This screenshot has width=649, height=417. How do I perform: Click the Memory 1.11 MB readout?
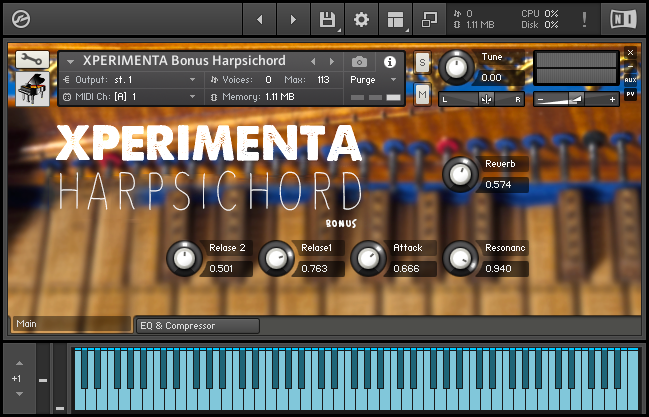click(258, 97)
